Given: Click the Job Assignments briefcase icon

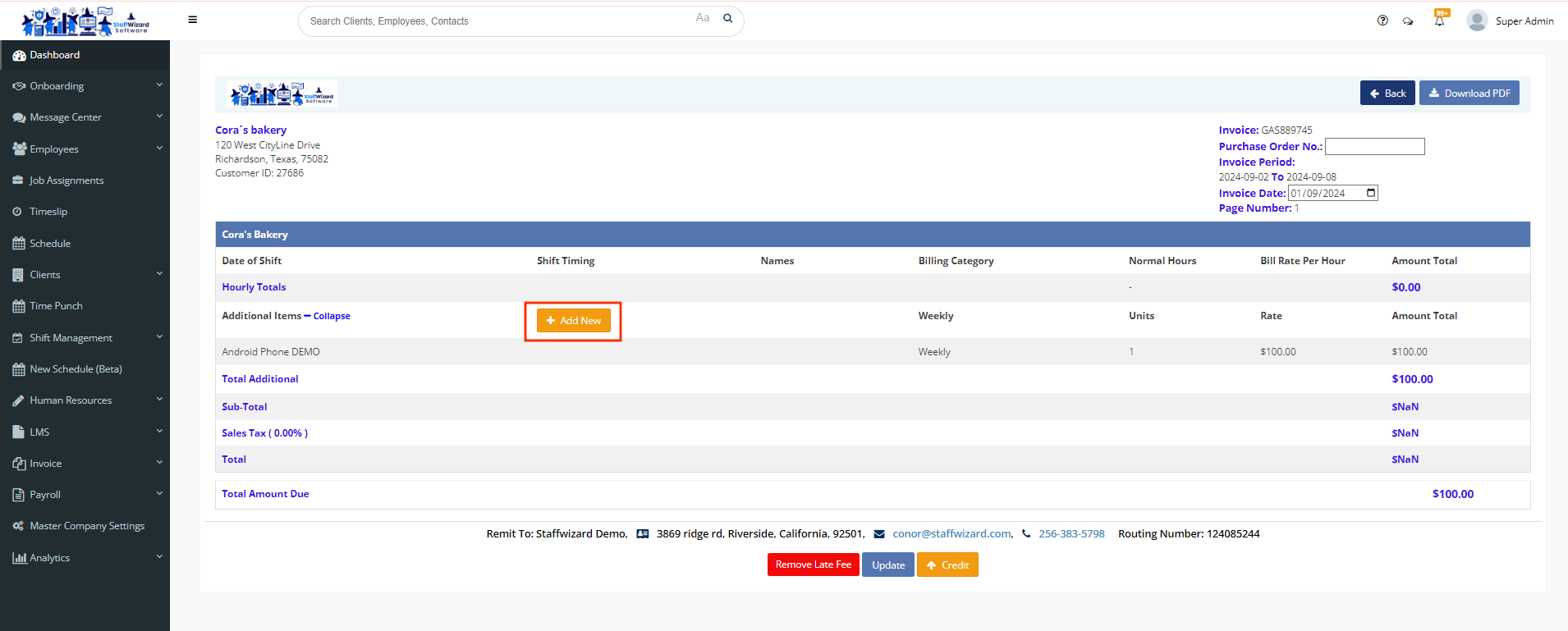Looking at the screenshot, I should (x=18, y=181).
